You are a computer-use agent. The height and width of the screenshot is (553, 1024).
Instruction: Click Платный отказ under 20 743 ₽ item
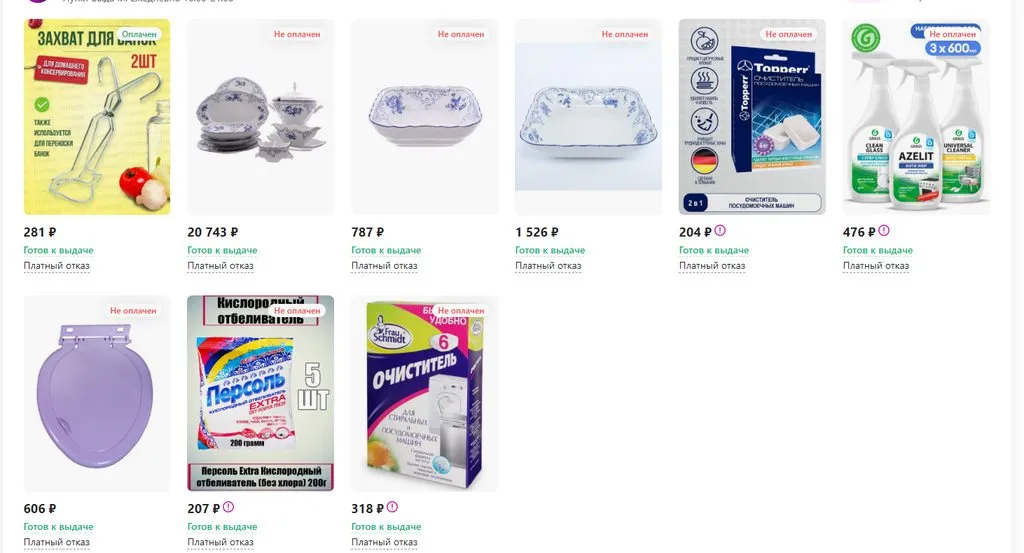tap(221, 266)
